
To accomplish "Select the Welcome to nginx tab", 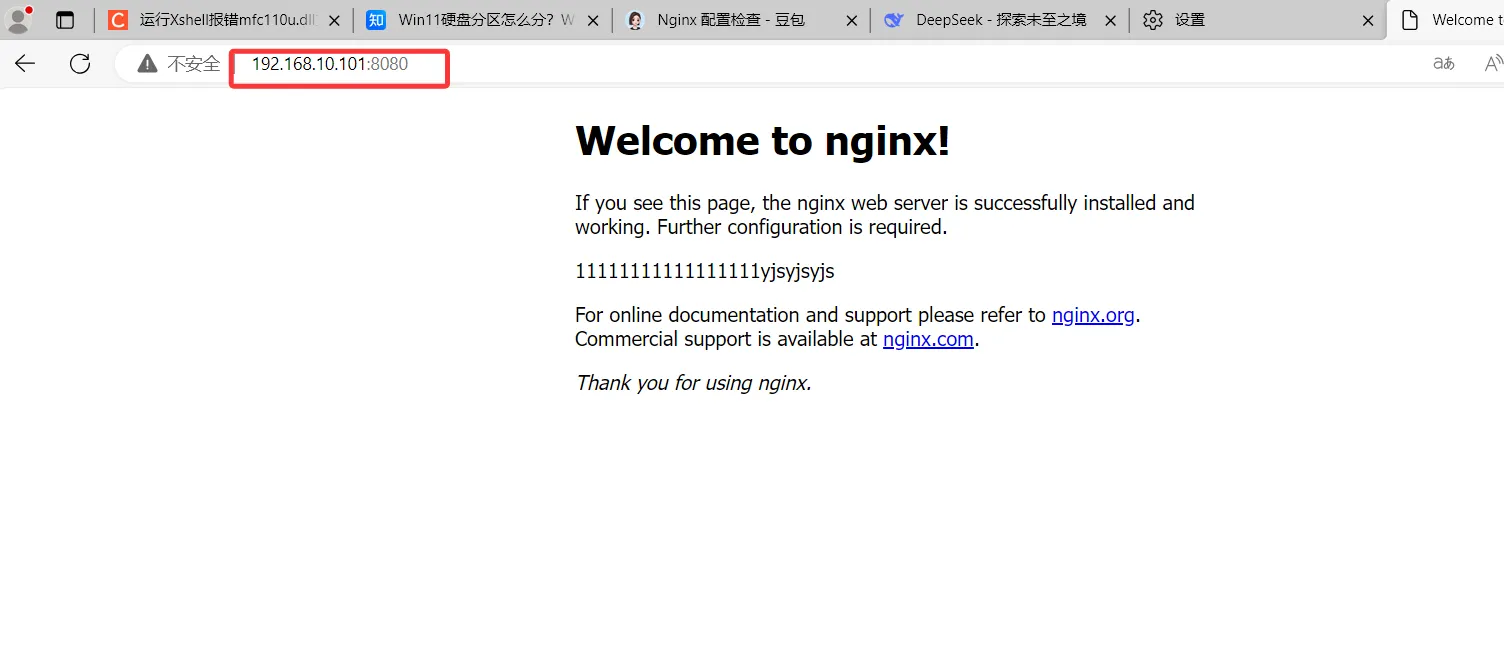I will tap(1447, 20).
